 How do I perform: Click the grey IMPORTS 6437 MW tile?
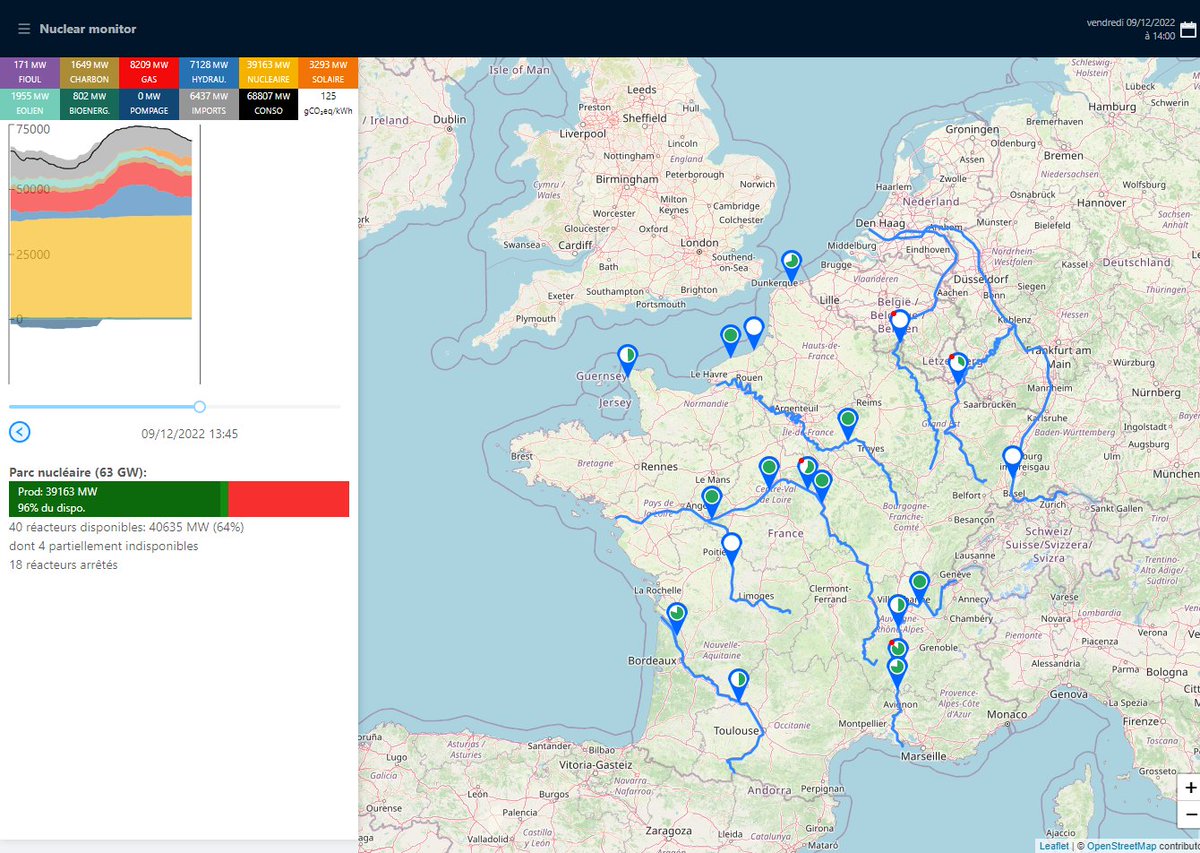(x=209, y=104)
